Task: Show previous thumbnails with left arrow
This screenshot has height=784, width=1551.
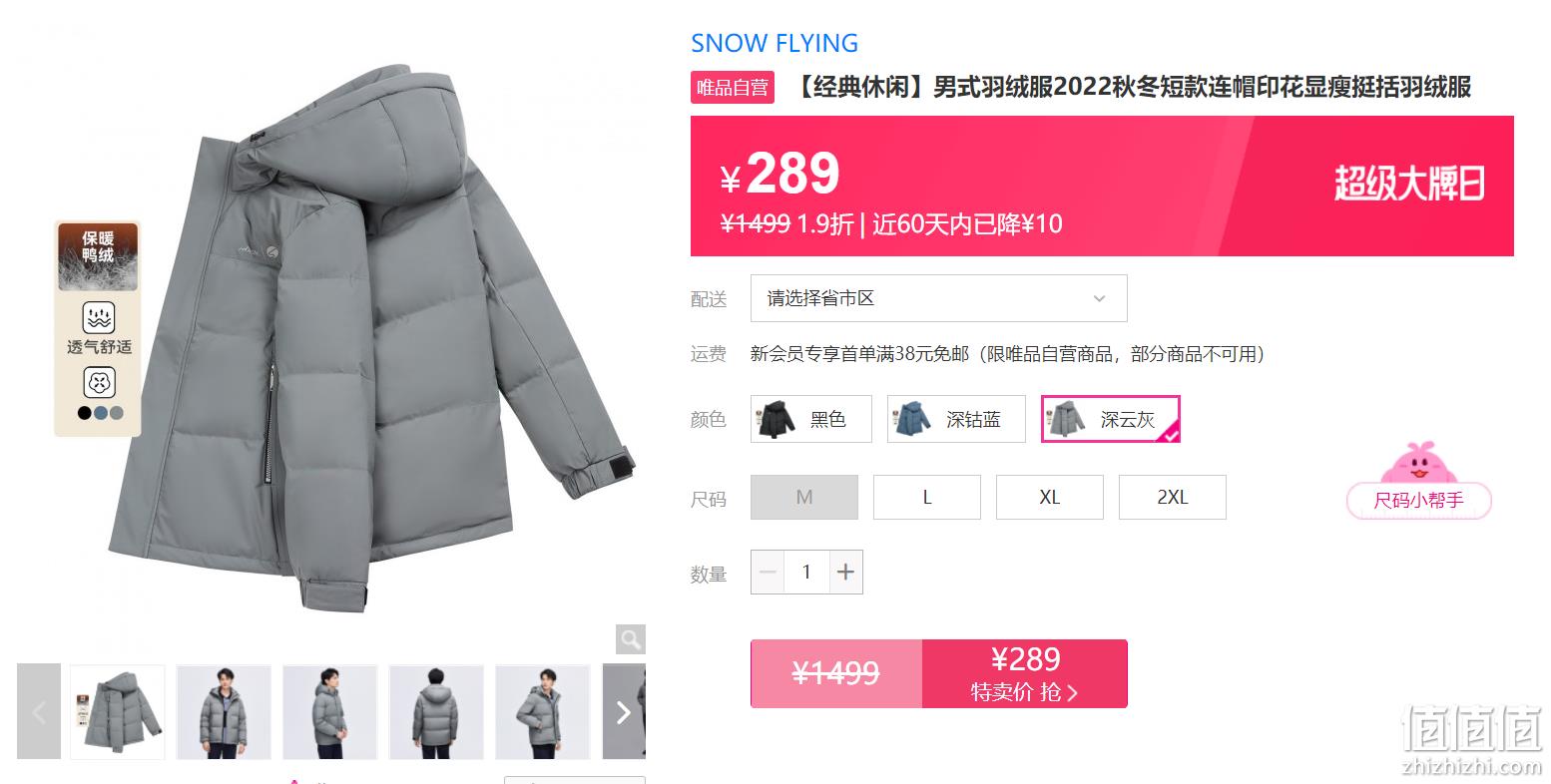Action: (39, 712)
